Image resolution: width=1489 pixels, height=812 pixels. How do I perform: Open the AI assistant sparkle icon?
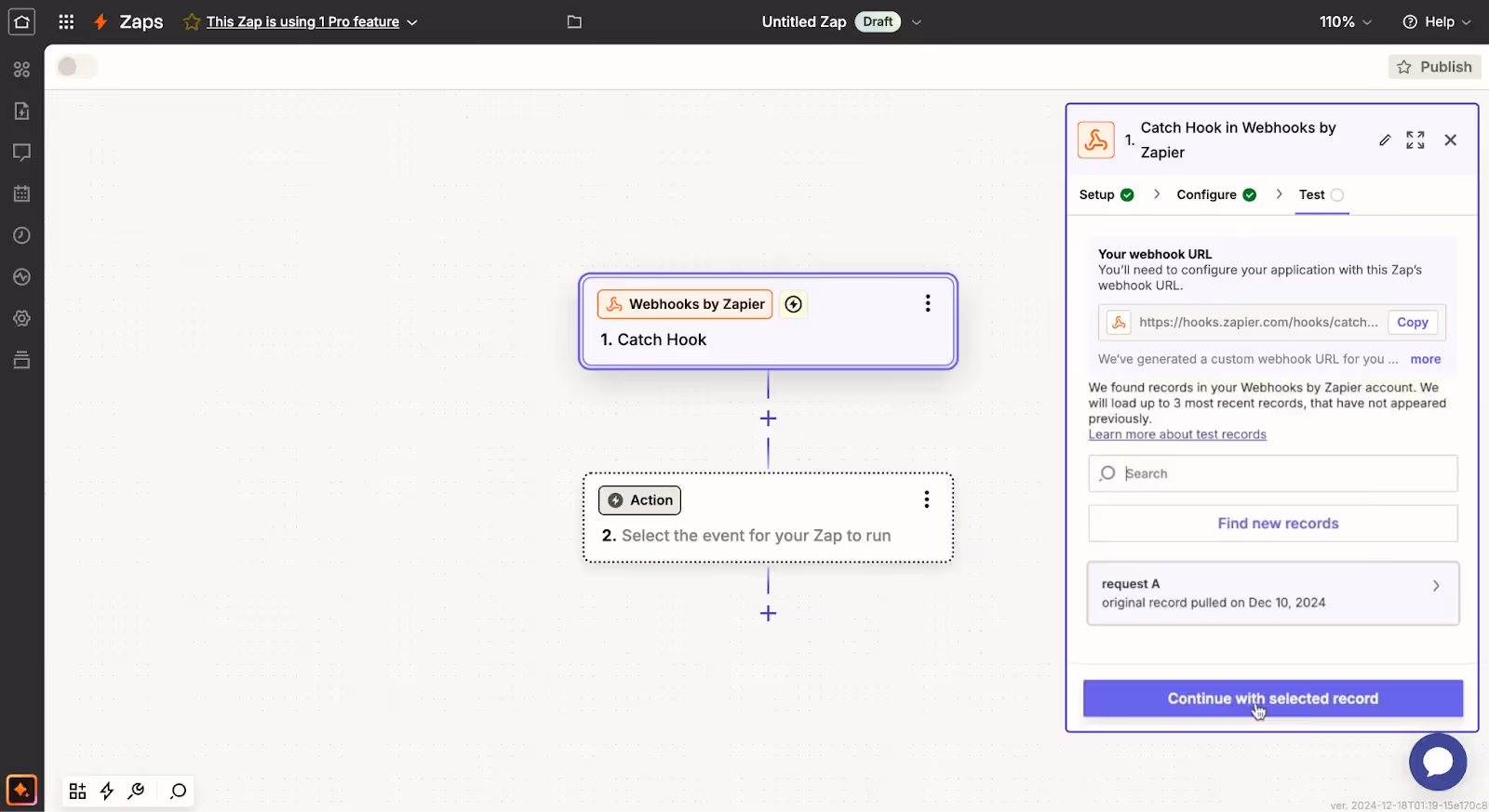tap(21, 791)
